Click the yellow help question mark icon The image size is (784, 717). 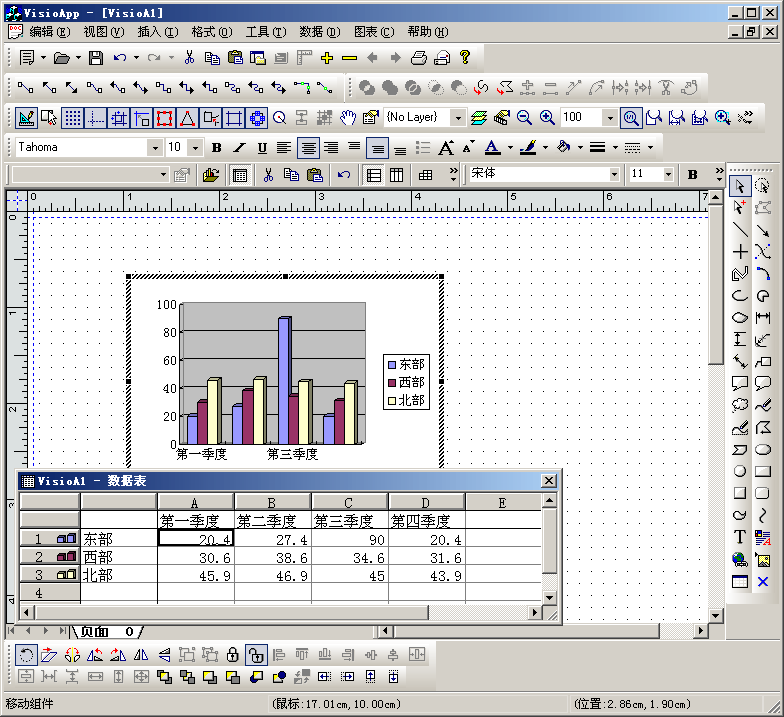464,58
